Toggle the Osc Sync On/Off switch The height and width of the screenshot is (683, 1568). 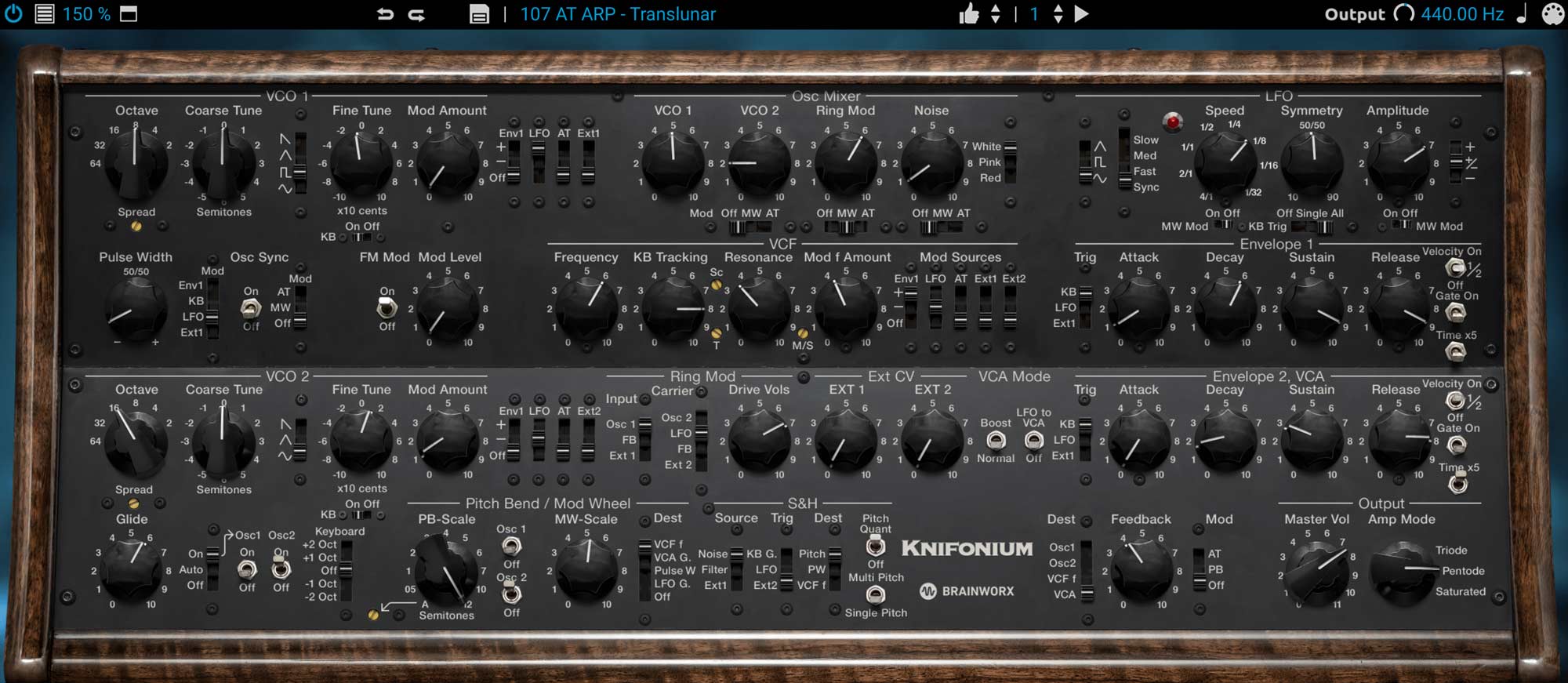click(251, 308)
